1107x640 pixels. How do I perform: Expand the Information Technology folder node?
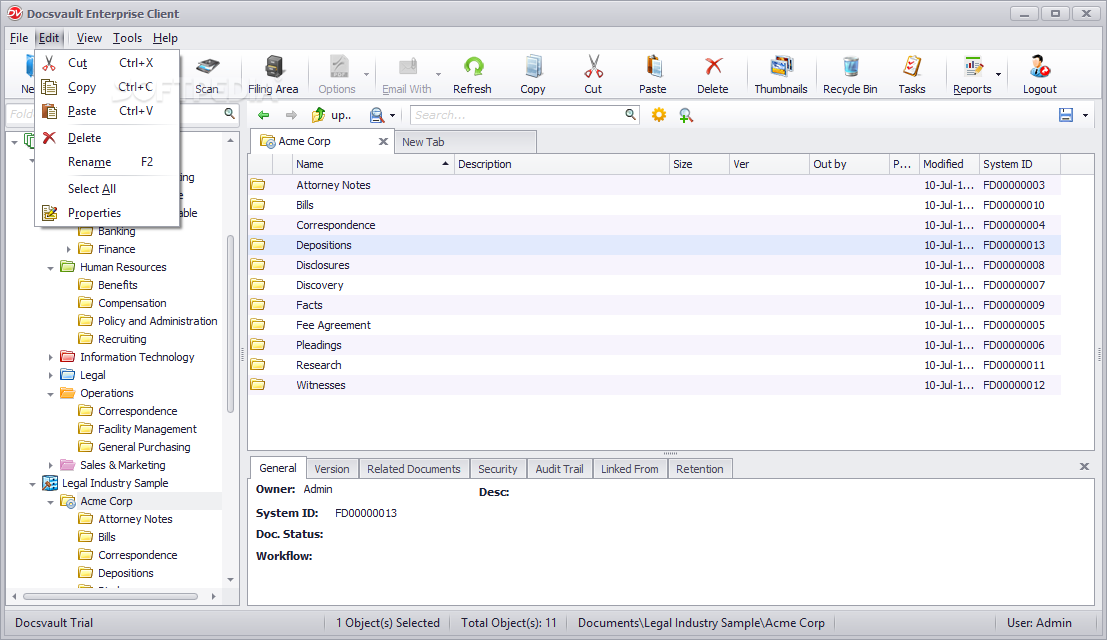[50, 357]
